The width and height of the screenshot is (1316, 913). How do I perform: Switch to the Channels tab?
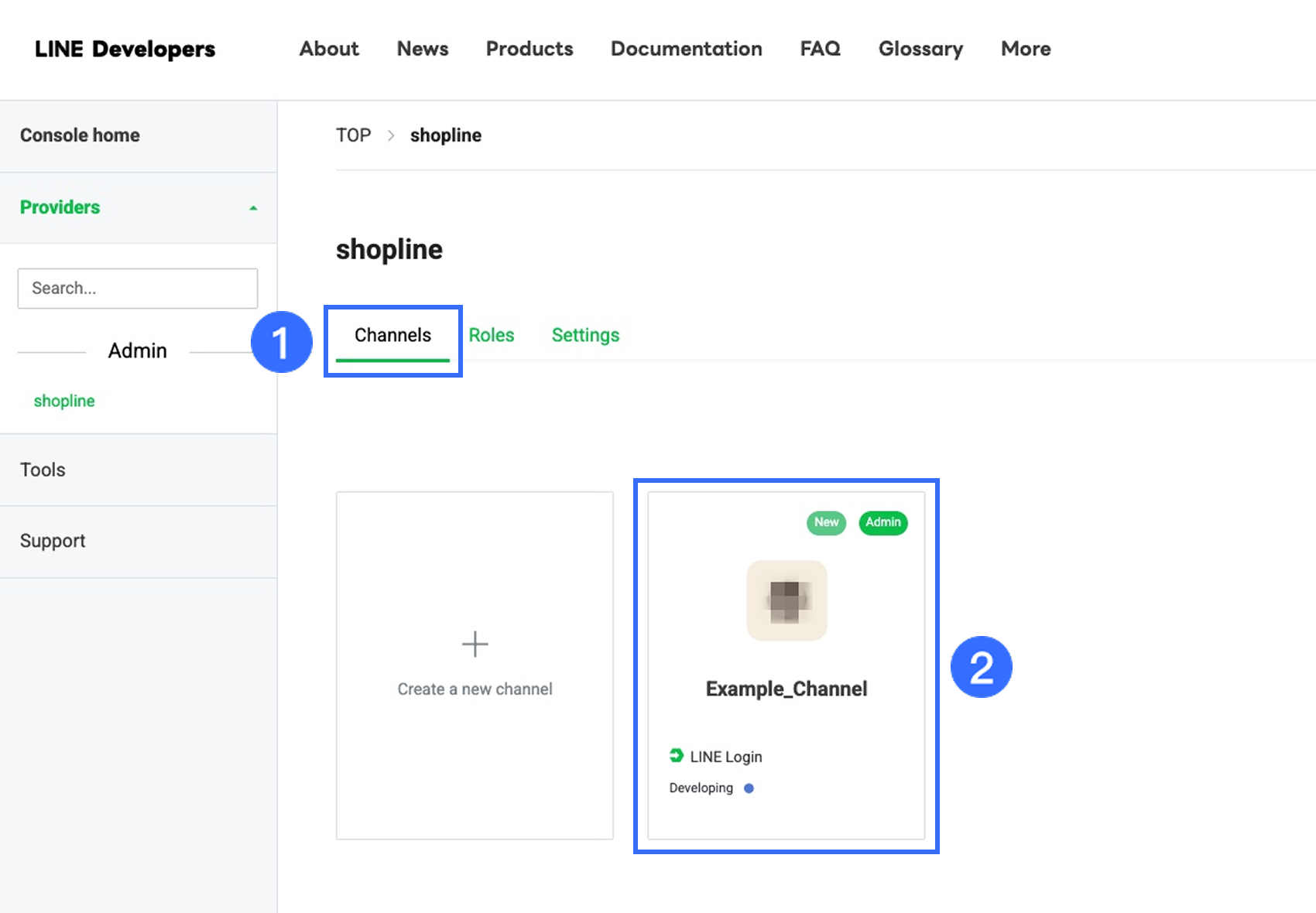[x=392, y=335]
